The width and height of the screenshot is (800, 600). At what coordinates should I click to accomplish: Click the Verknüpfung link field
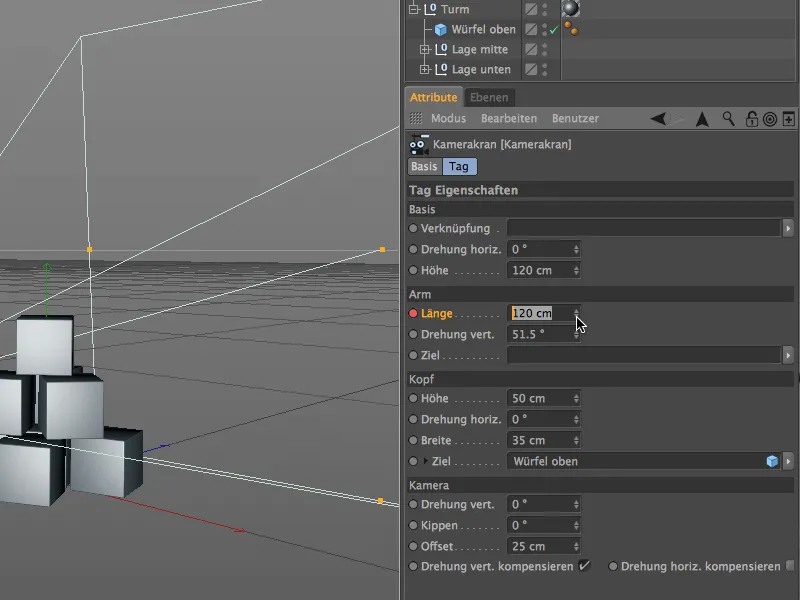click(644, 228)
